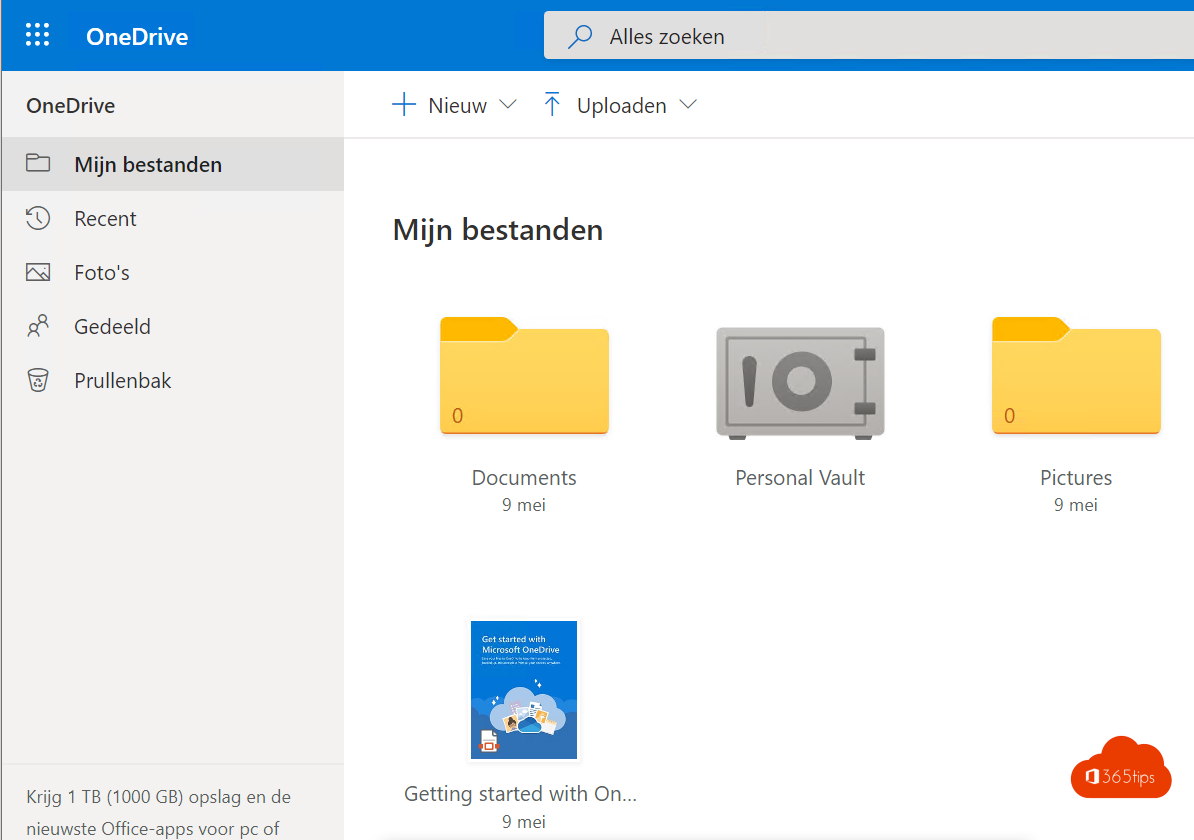The image size is (1194, 840).
Task: Open Prullenbak in the sidebar
Action: pos(173,381)
